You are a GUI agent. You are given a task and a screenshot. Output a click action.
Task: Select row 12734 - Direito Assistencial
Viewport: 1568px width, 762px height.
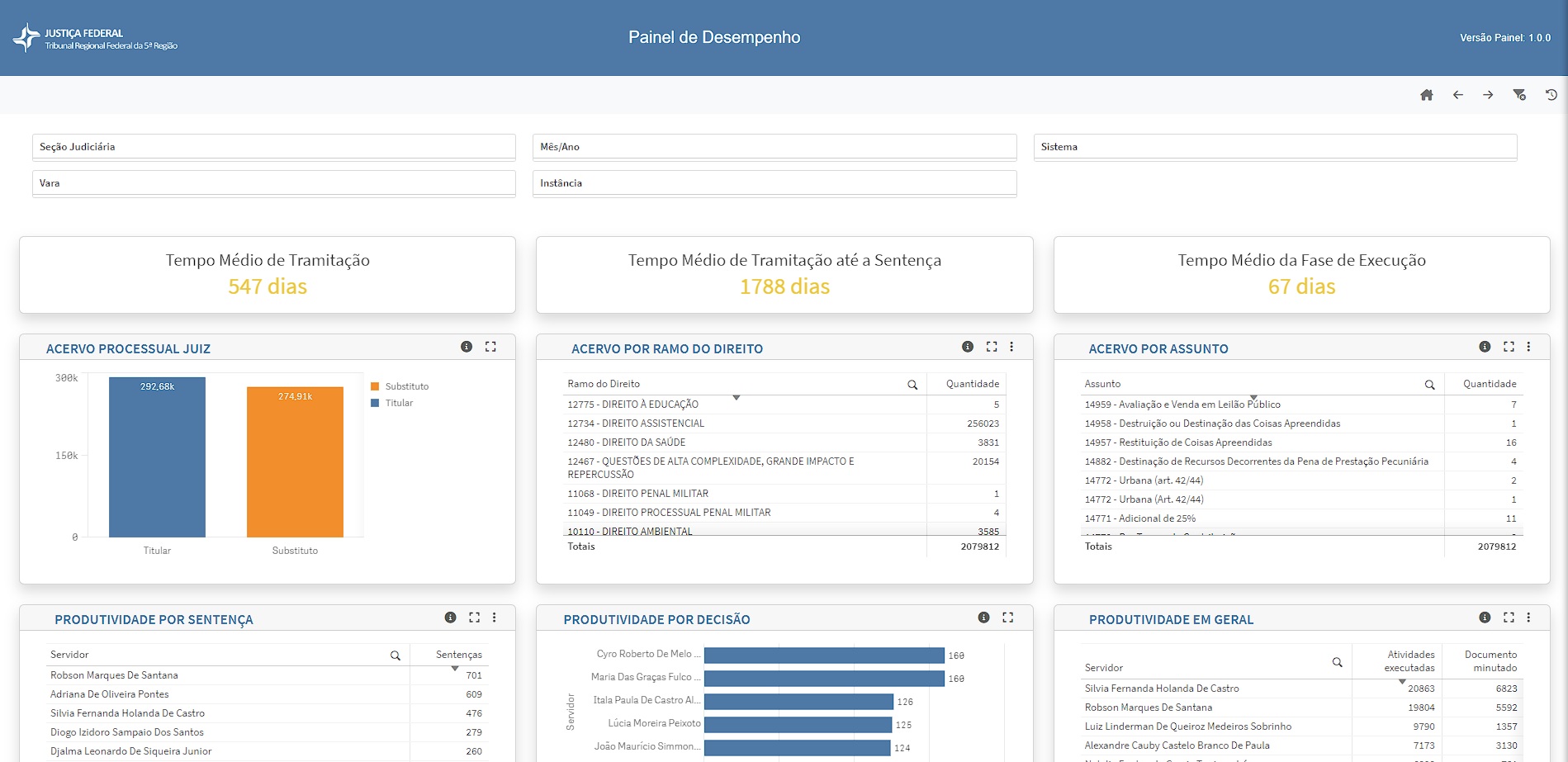click(x=784, y=424)
